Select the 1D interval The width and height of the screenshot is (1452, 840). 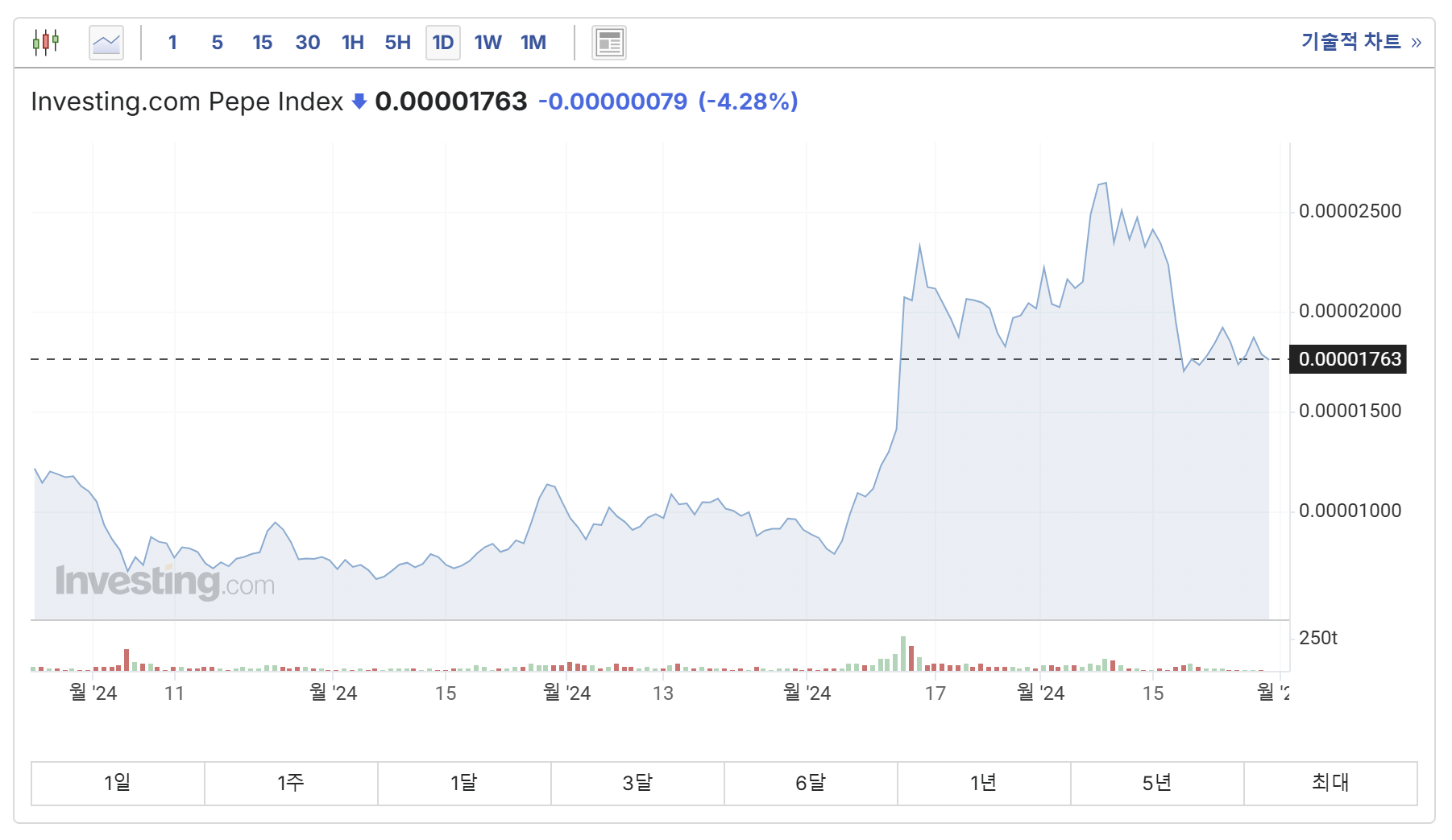(443, 43)
